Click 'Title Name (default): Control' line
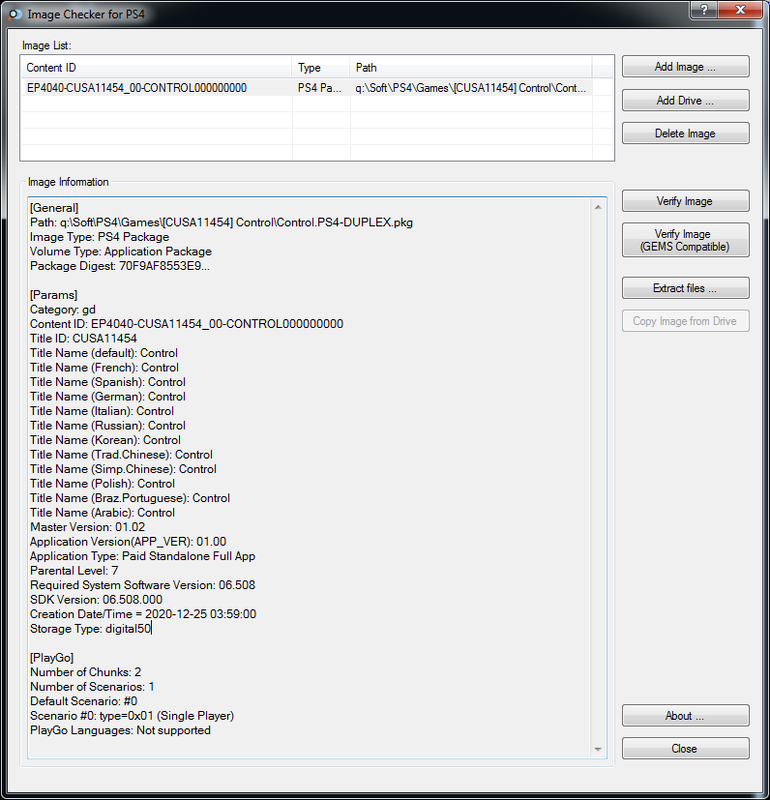The width and height of the screenshot is (770, 800). [x=104, y=353]
